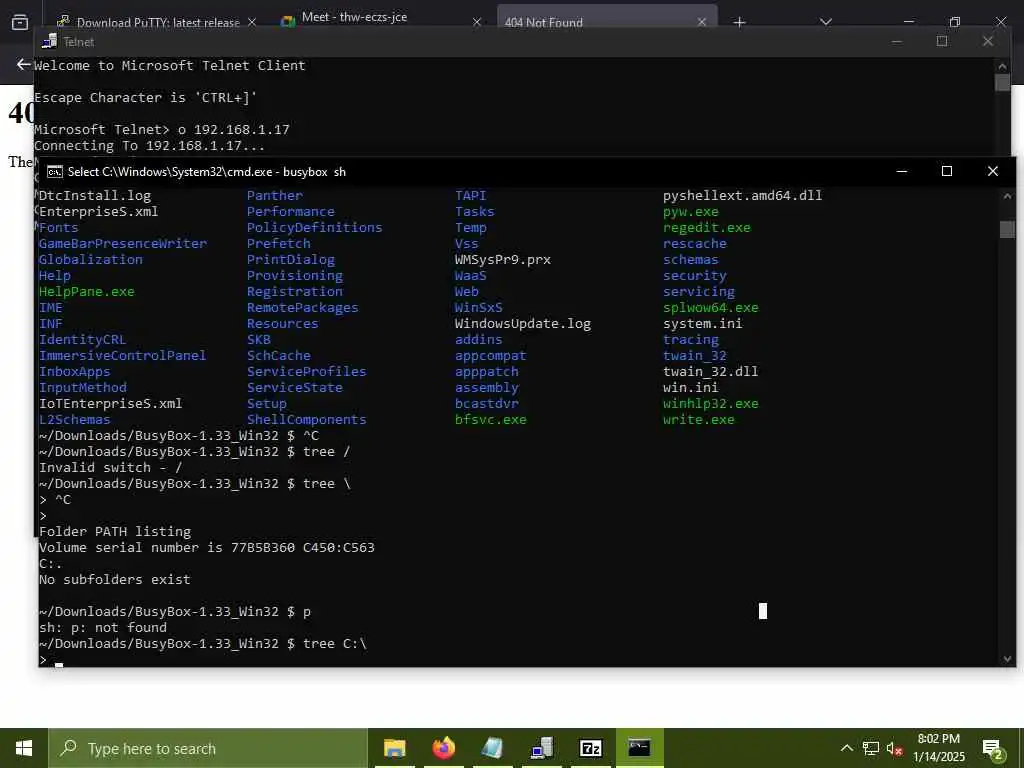Open the Firefox View icon in the browser
The image size is (1024, 768).
(20, 22)
